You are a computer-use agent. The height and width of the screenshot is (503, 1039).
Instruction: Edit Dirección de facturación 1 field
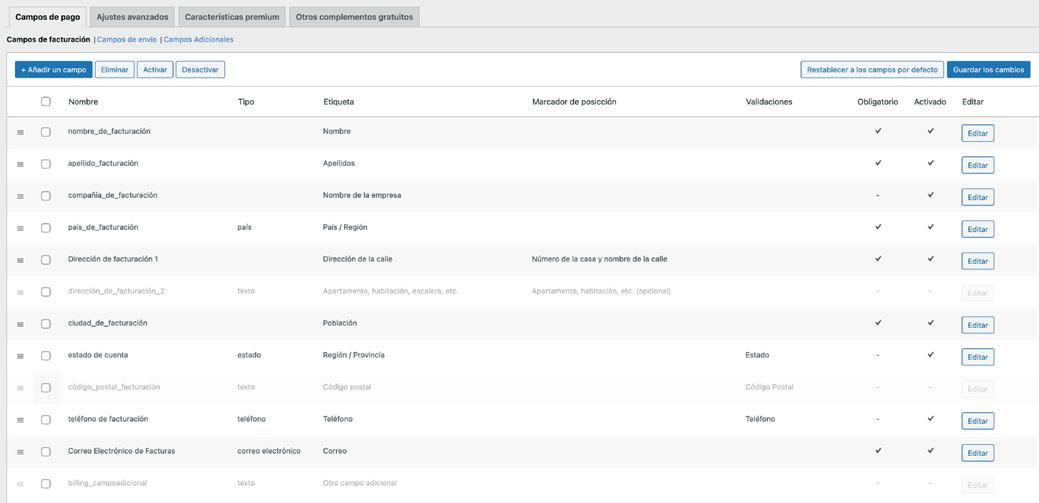pos(978,261)
